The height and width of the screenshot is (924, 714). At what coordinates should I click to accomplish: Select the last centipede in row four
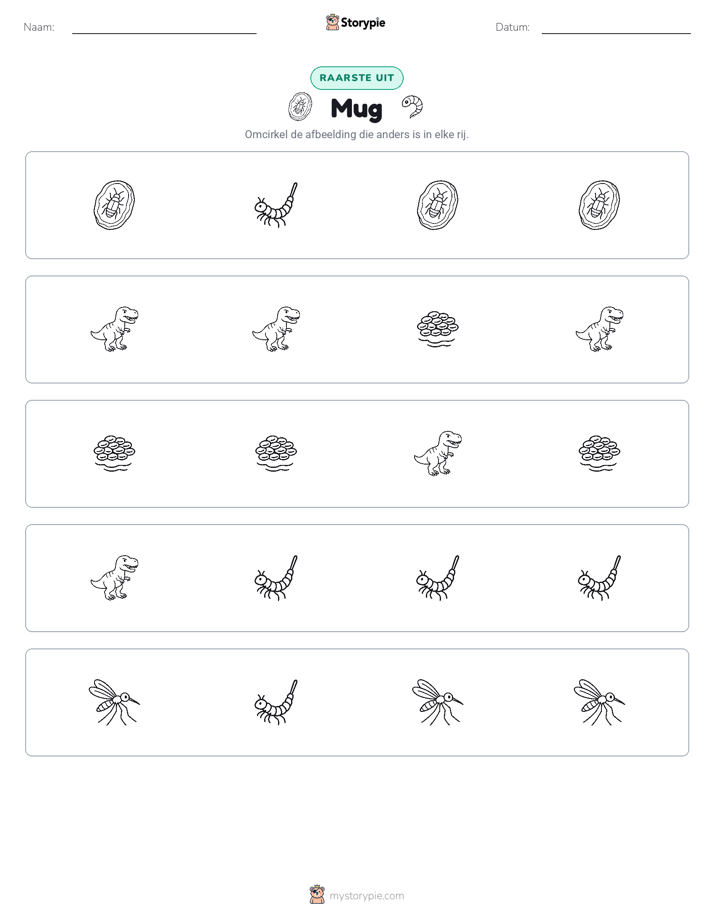(x=599, y=578)
